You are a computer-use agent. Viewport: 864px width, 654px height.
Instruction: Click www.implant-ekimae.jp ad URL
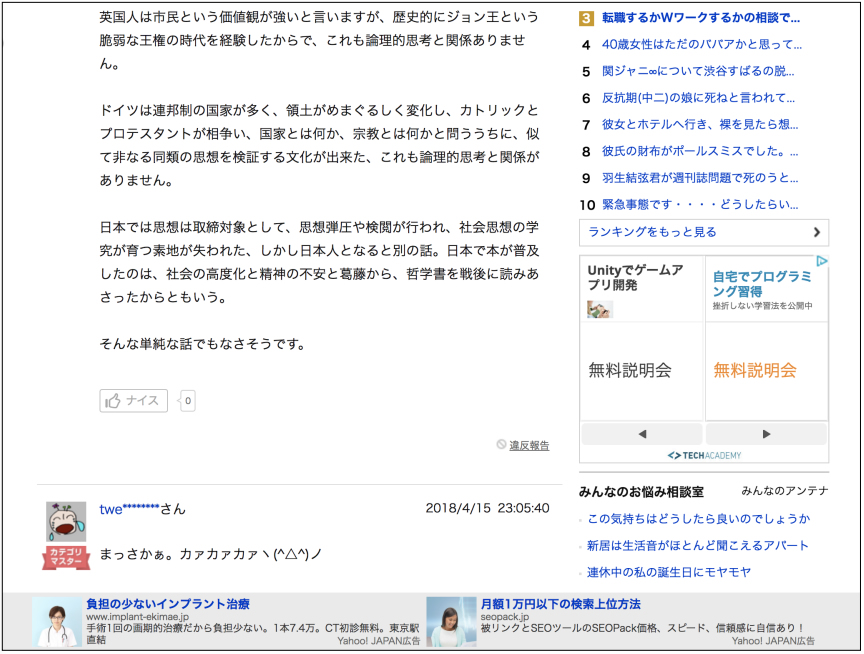[x=138, y=617]
